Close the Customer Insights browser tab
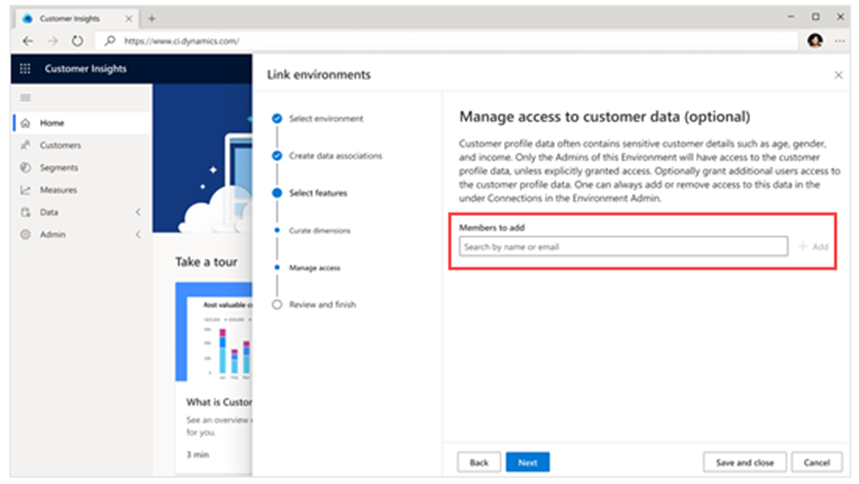859x484 pixels. [129, 19]
